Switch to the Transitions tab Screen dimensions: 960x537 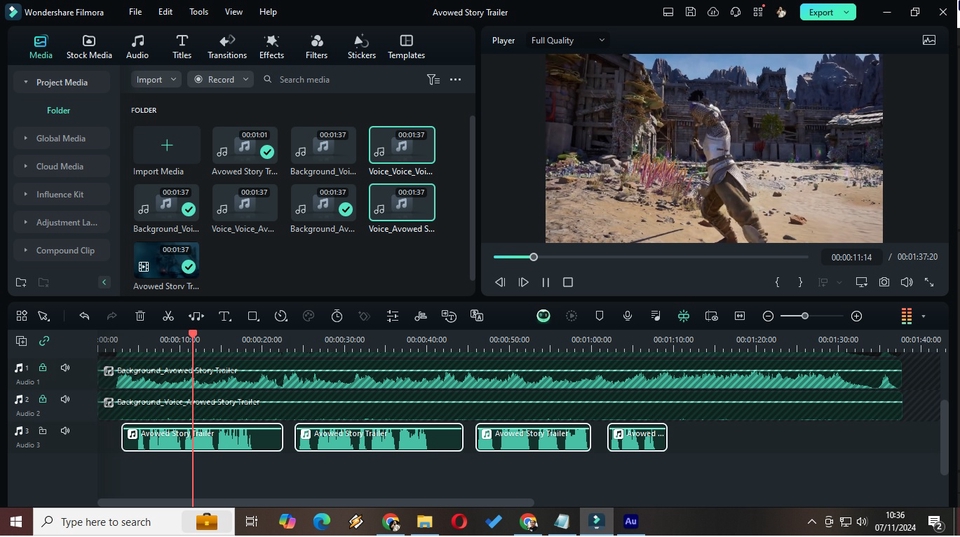227,46
